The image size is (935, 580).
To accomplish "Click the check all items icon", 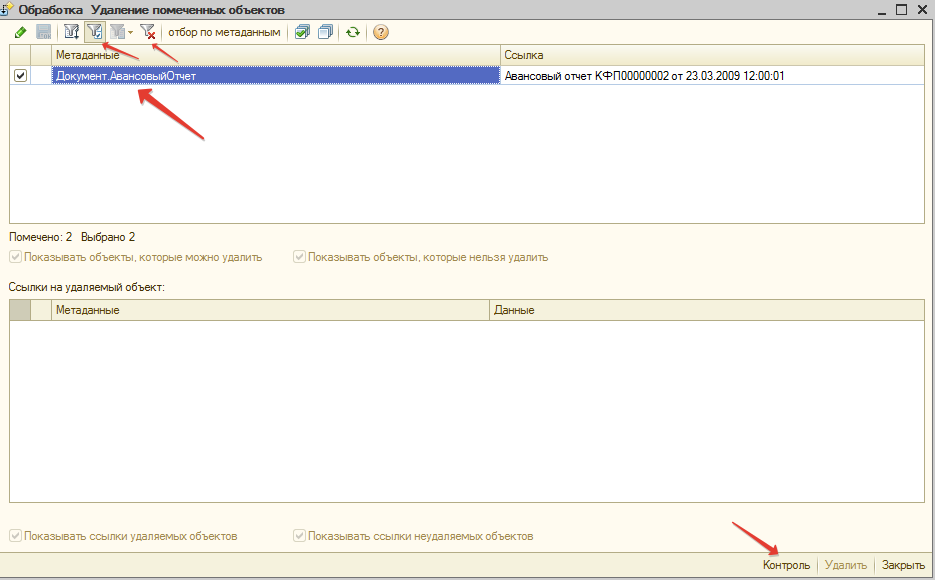I will tap(302, 32).
